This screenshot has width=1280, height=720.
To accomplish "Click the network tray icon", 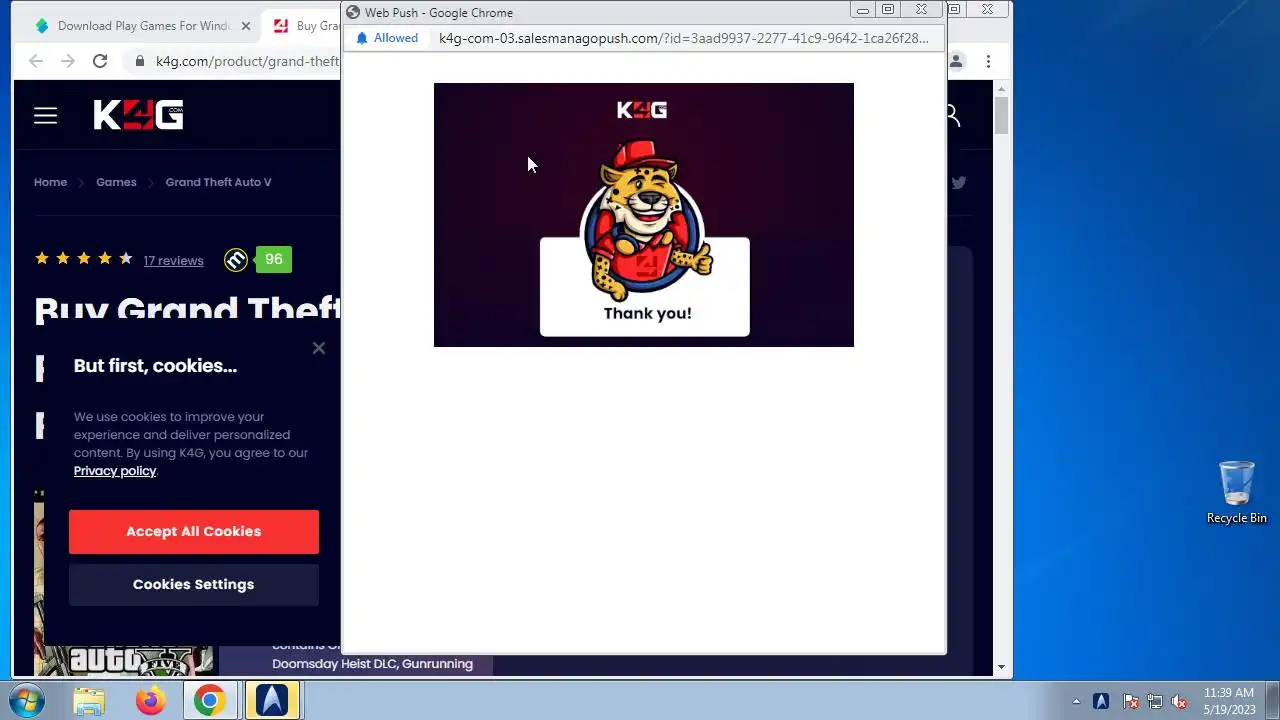I will 1155,702.
